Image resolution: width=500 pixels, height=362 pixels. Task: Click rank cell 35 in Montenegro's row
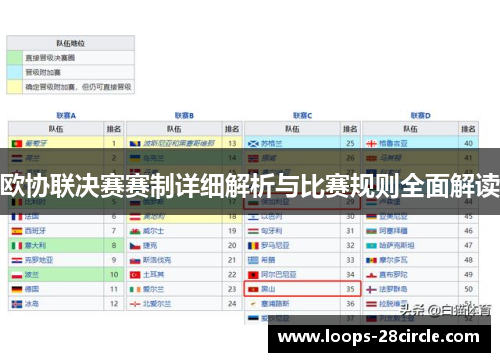(350, 289)
